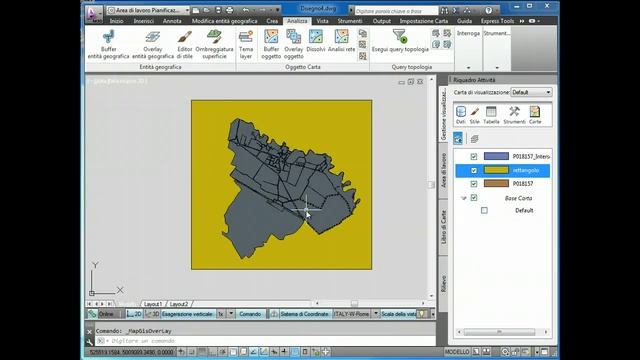This screenshot has width=640, height=360.
Task: Click the layer group icon below Dati
Action: (x=458, y=139)
